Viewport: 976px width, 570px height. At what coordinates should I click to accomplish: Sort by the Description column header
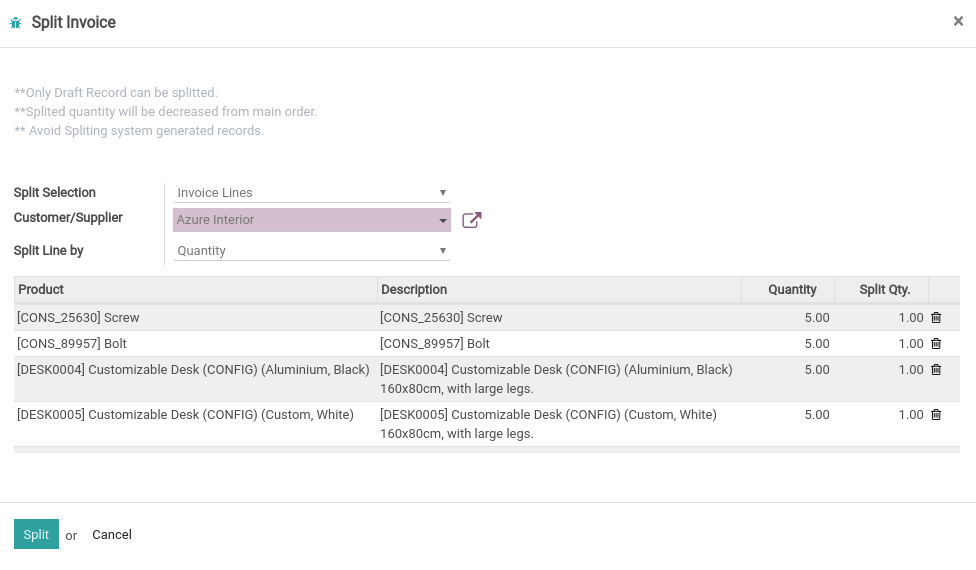pos(559,289)
